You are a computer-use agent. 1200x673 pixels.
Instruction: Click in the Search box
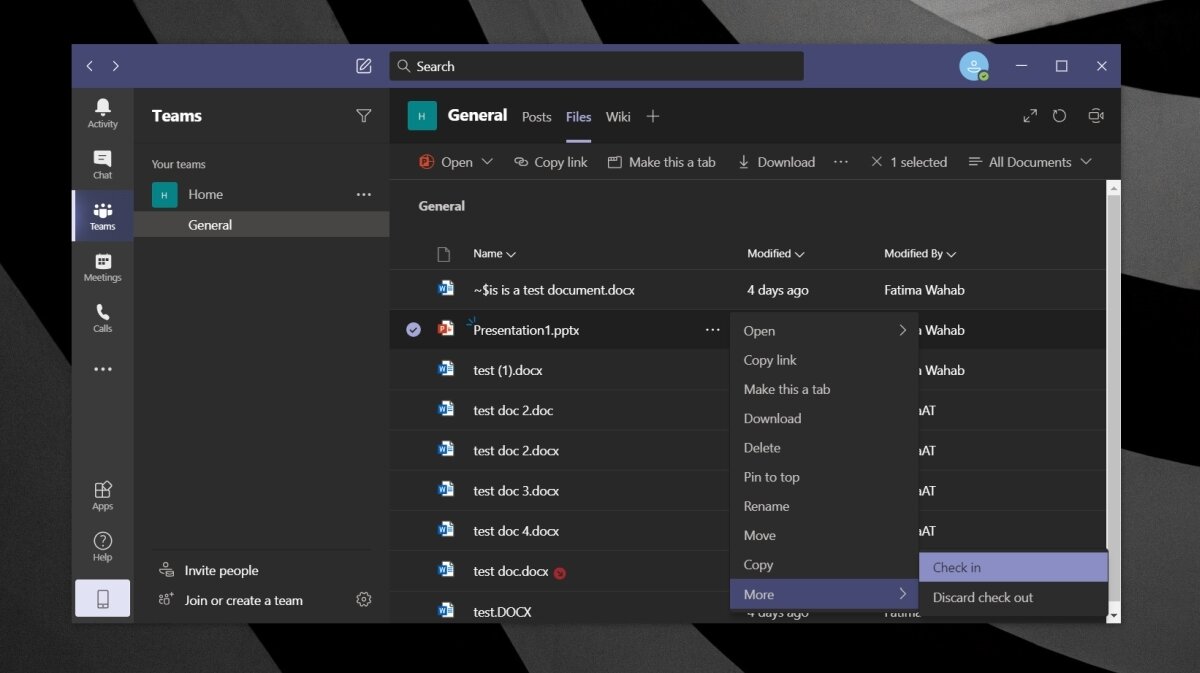coord(596,66)
